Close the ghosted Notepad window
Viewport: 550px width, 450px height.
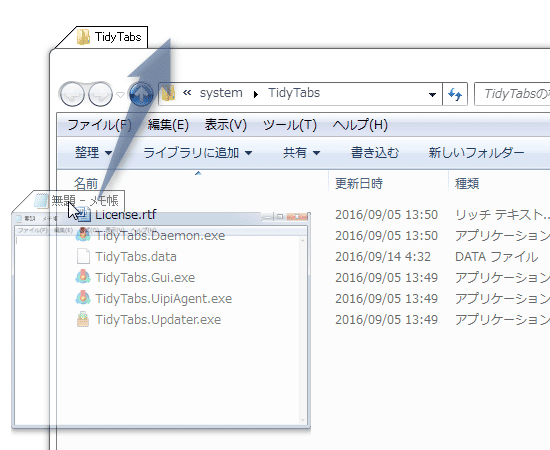(297, 217)
